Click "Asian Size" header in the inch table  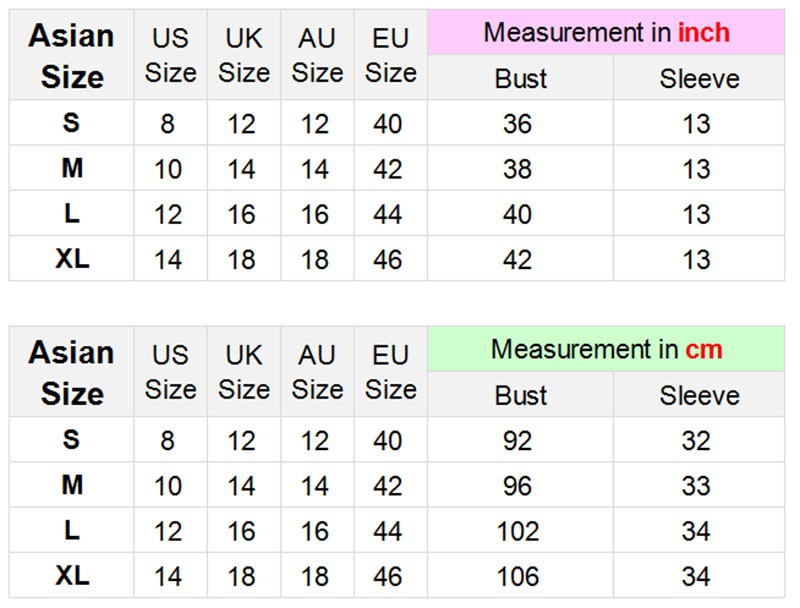[72, 56]
